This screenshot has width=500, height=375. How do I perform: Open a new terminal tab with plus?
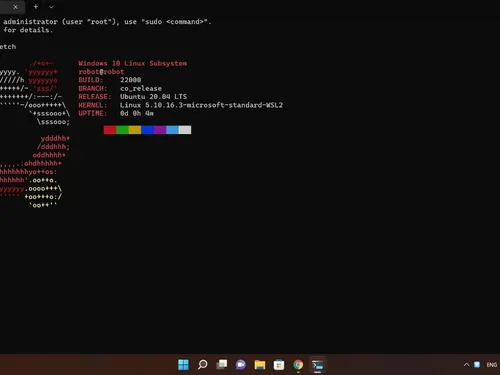36,7
